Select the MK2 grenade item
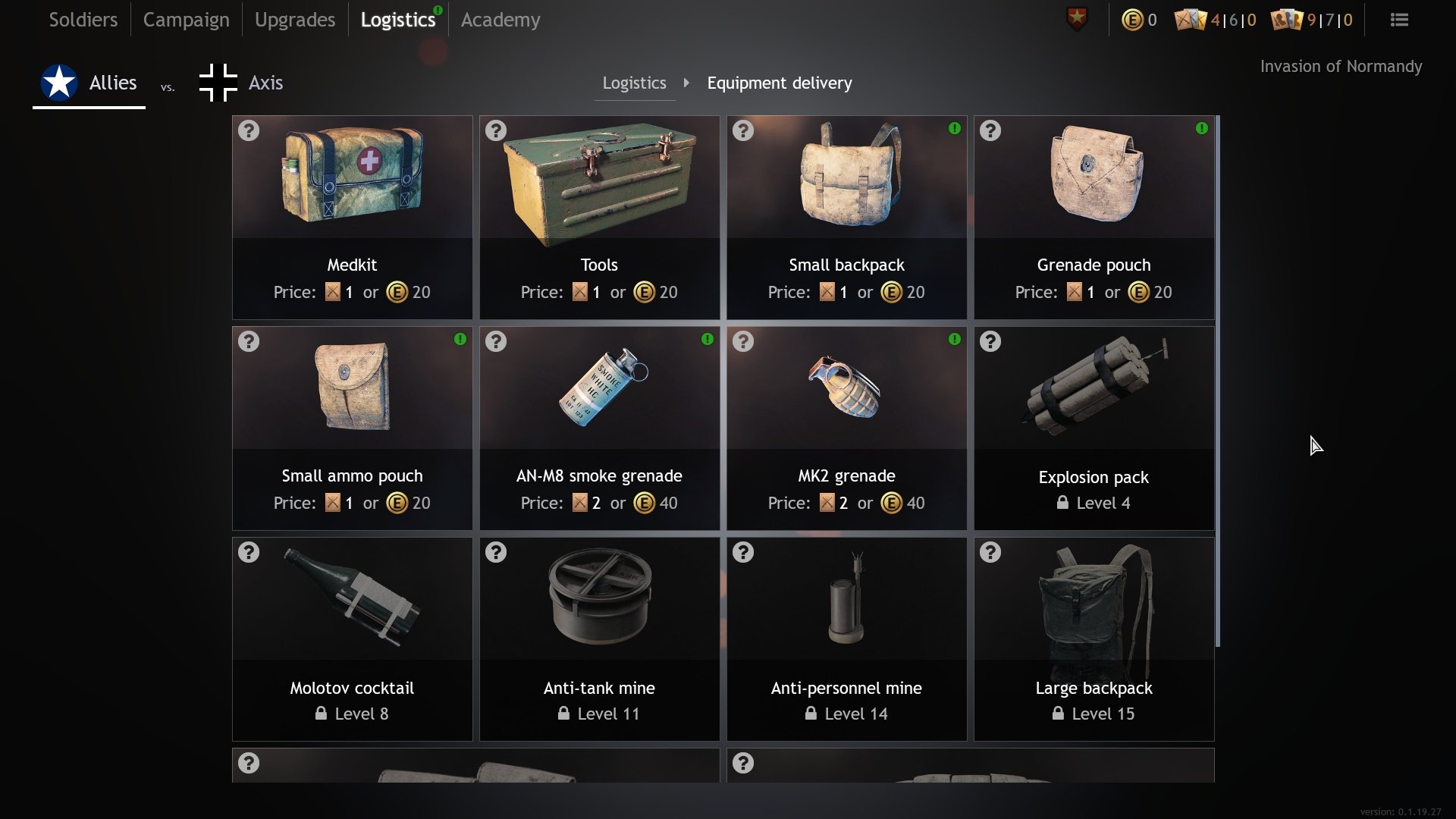Viewport: 1456px width, 819px height. point(846,428)
